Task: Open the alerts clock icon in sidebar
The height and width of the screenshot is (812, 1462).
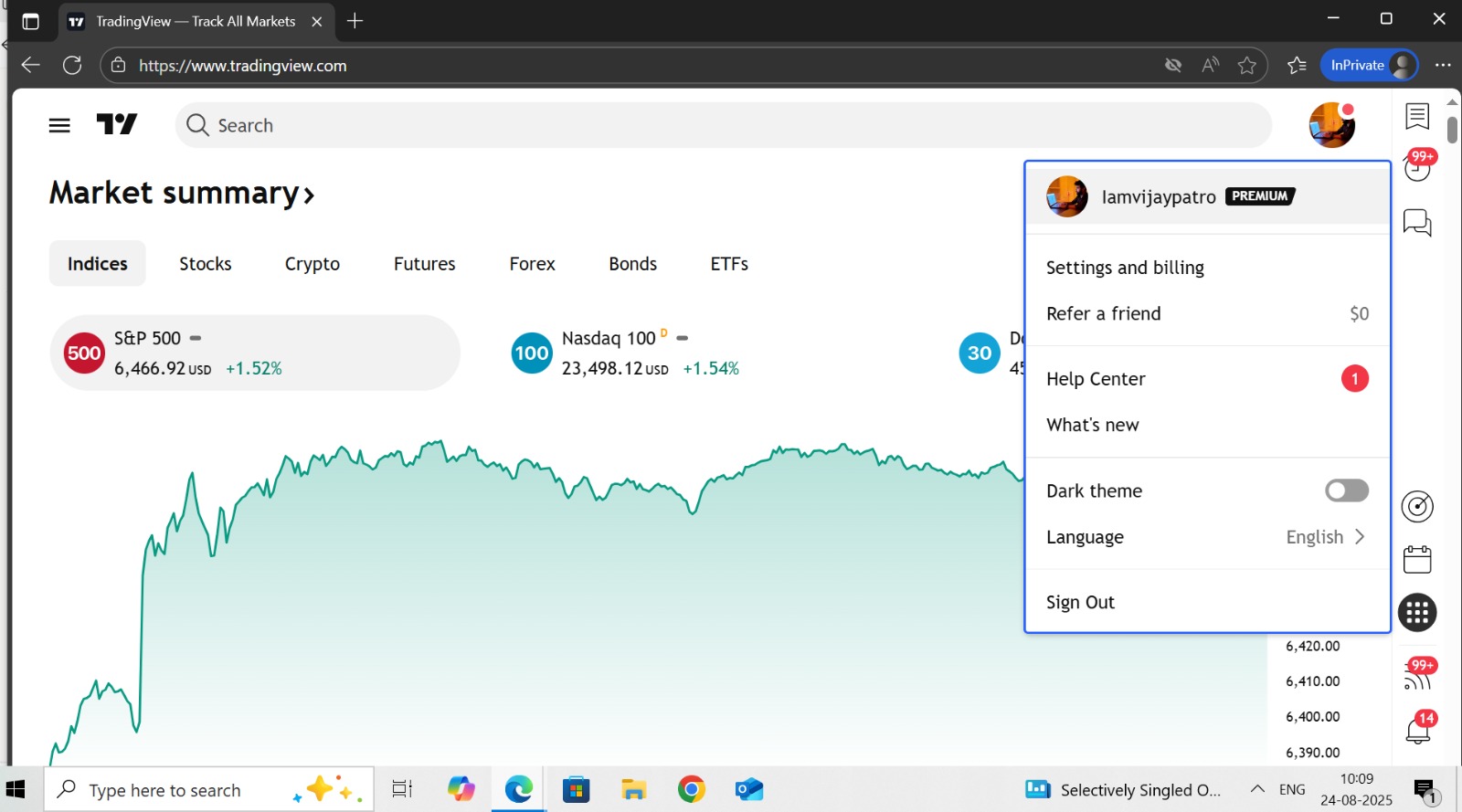Action: [1417, 168]
